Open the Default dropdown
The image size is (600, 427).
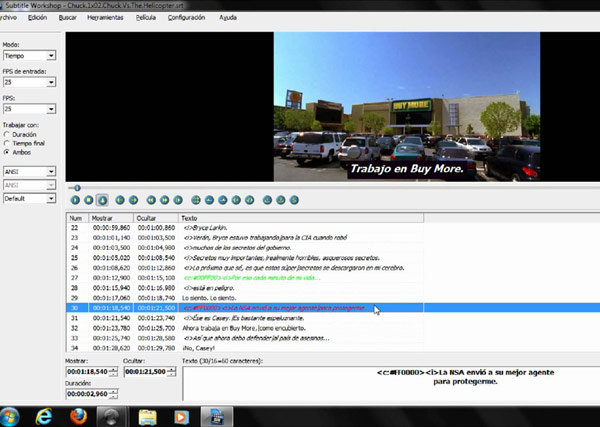29,199
